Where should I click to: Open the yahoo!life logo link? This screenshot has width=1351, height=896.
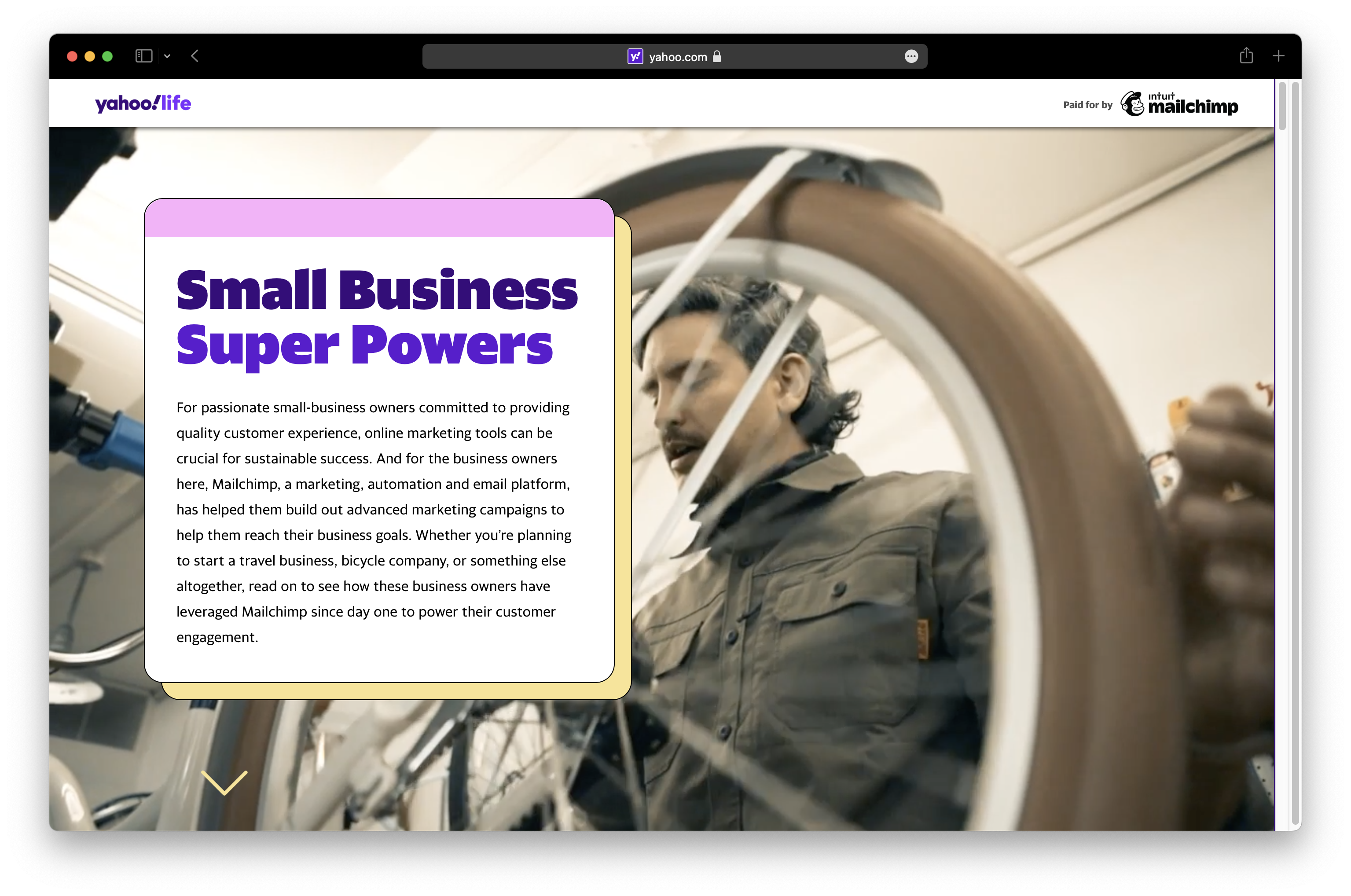(x=143, y=103)
